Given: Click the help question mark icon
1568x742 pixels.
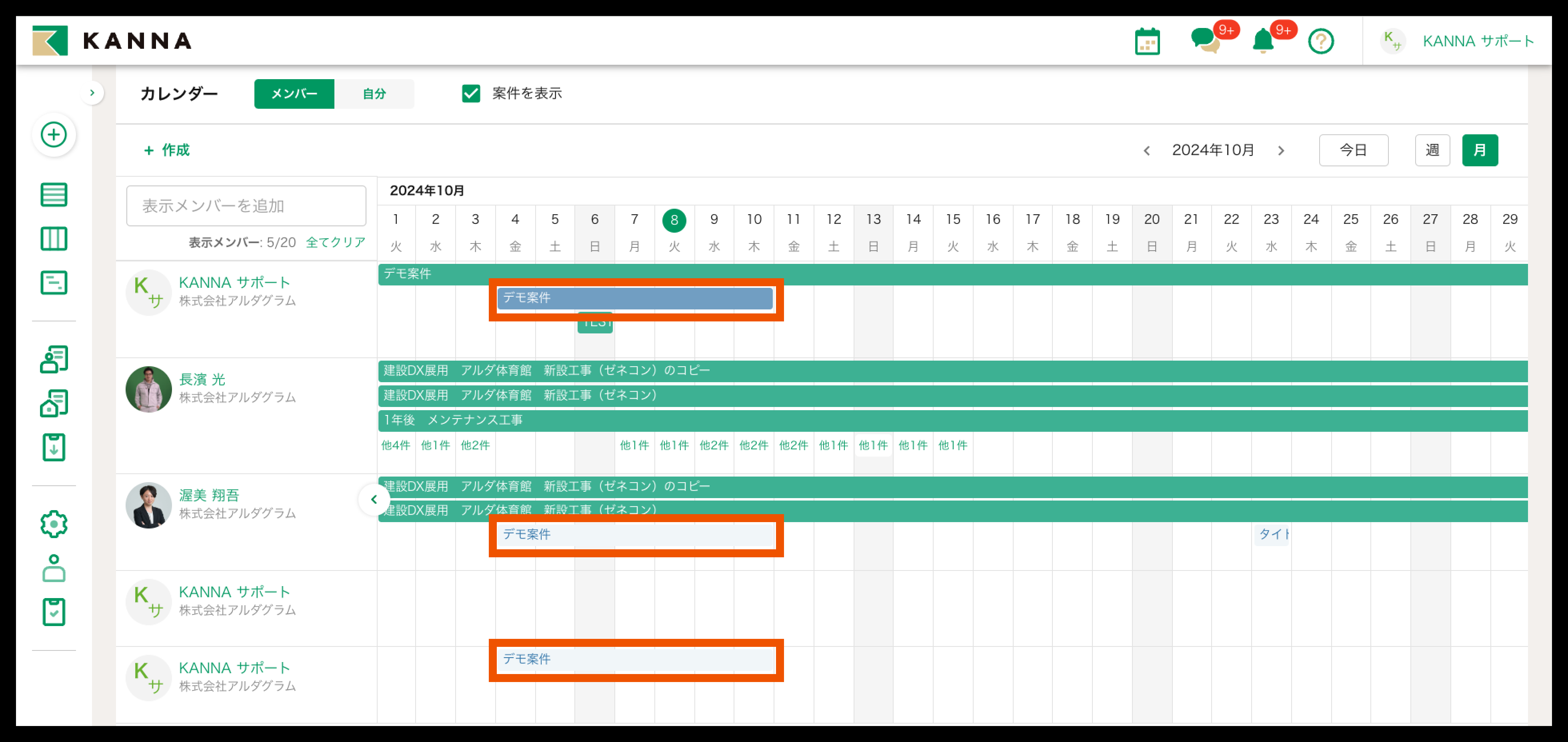Looking at the screenshot, I should coord(1320,41).
